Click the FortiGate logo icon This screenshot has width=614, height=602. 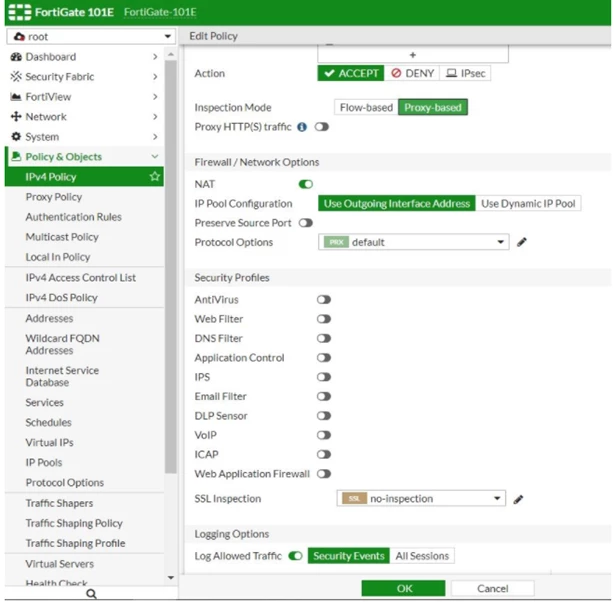(x=20, y=12)
